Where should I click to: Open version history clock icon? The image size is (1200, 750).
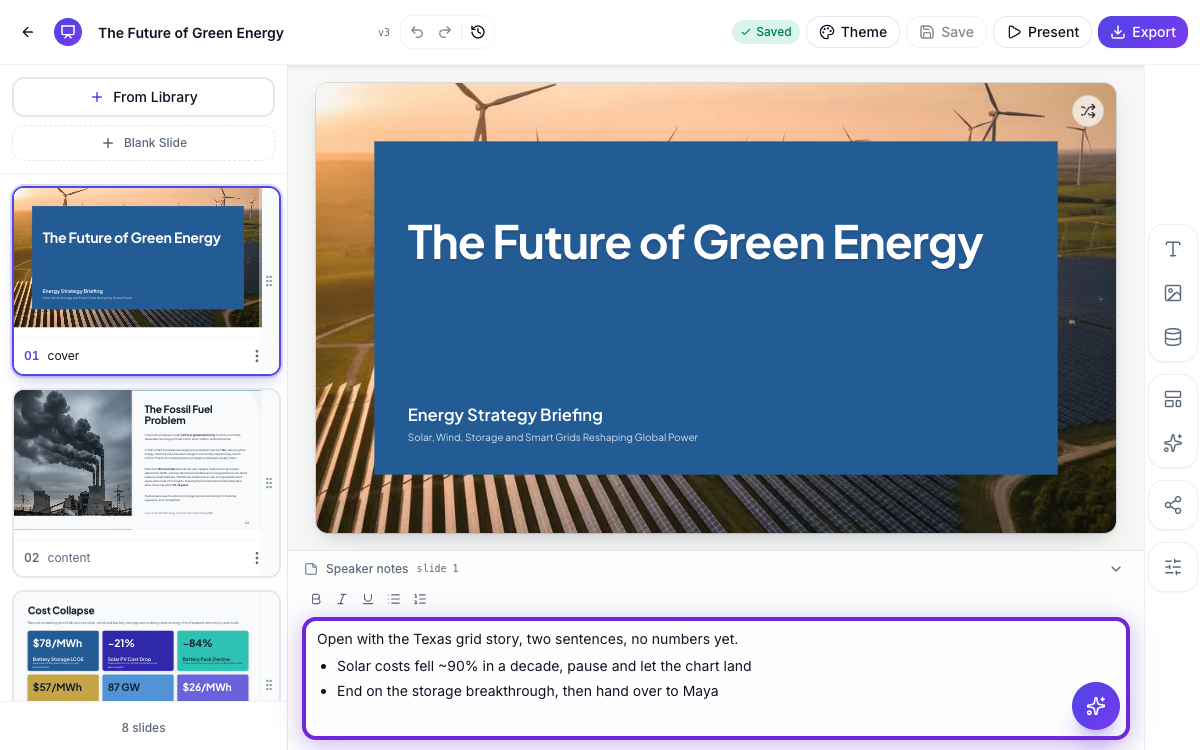tap(478, 32)
